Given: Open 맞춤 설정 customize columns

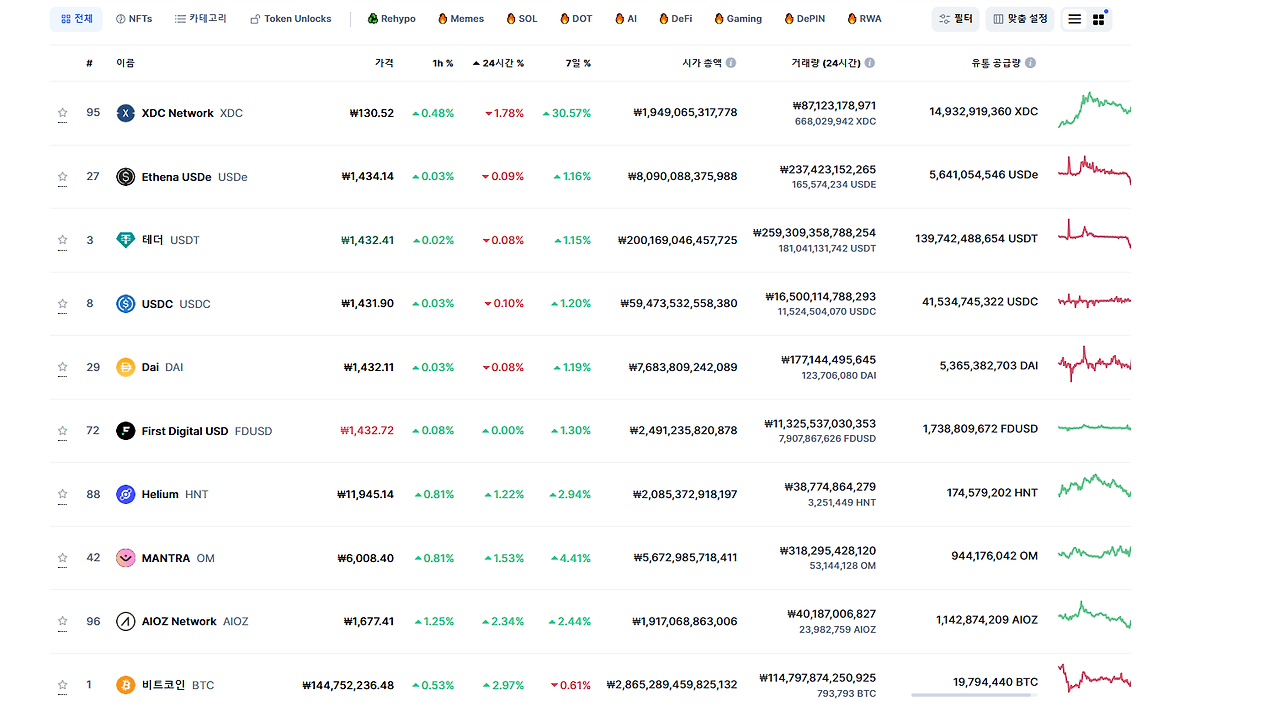Looking at the screenshot, I should [x=1020, y=19].
